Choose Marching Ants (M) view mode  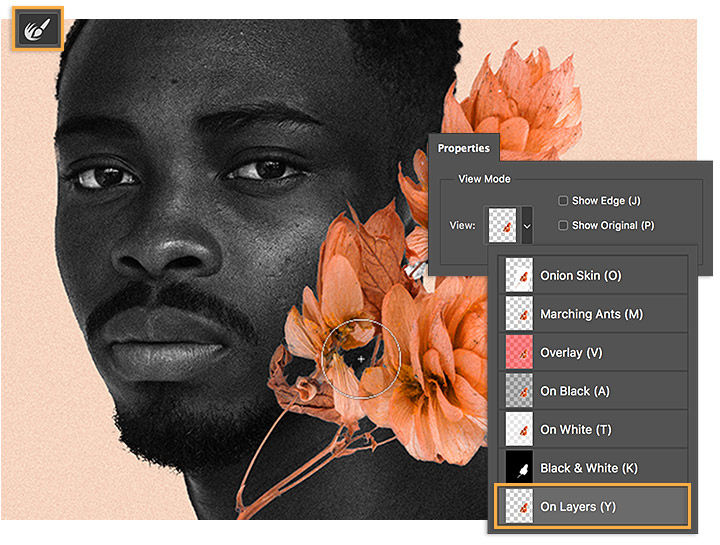click(593, 314)
